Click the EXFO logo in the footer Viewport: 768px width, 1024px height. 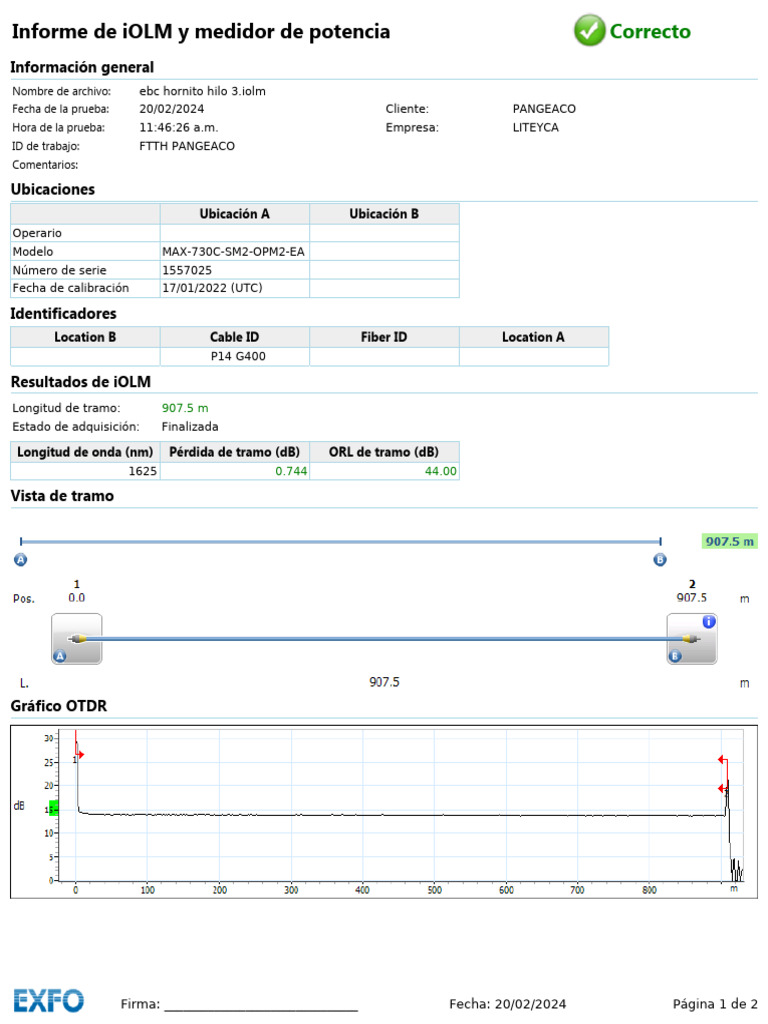[x=48, y=1000]
